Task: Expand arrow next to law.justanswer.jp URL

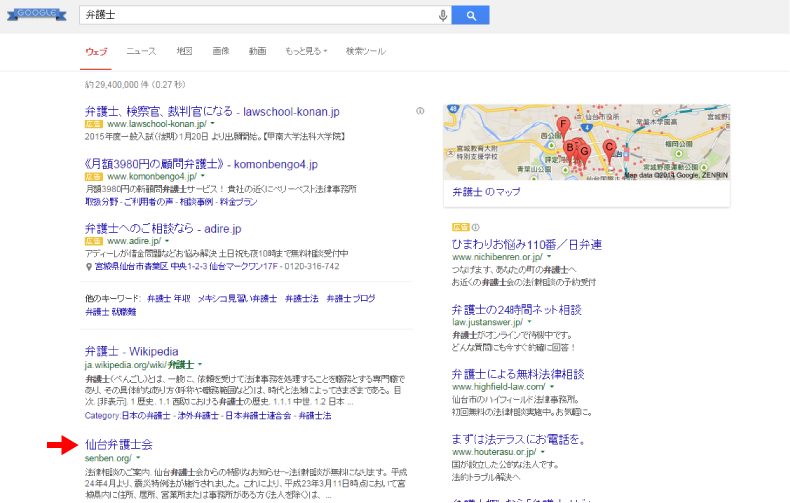Action: 530,322
